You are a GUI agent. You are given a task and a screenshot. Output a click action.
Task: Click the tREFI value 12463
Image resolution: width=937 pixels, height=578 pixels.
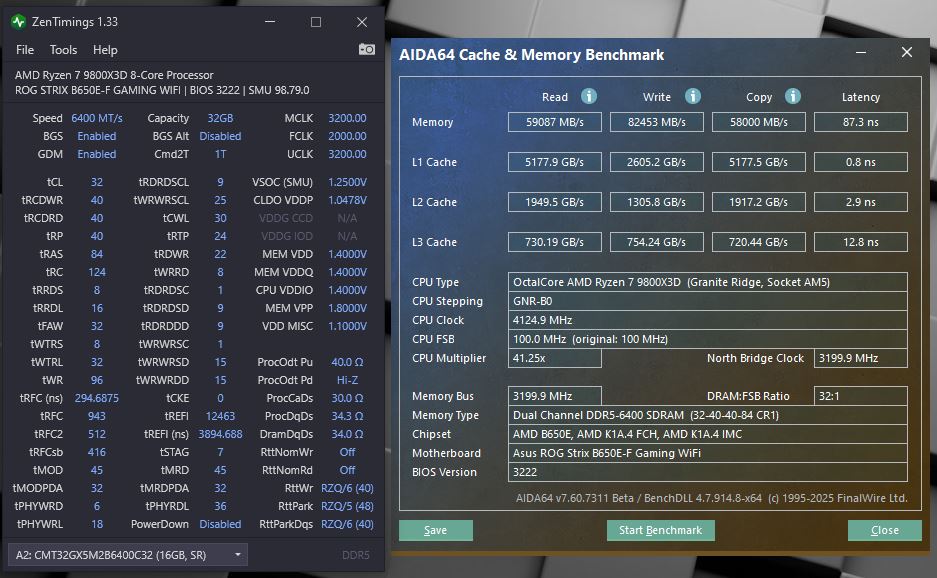tap(221, 416)
